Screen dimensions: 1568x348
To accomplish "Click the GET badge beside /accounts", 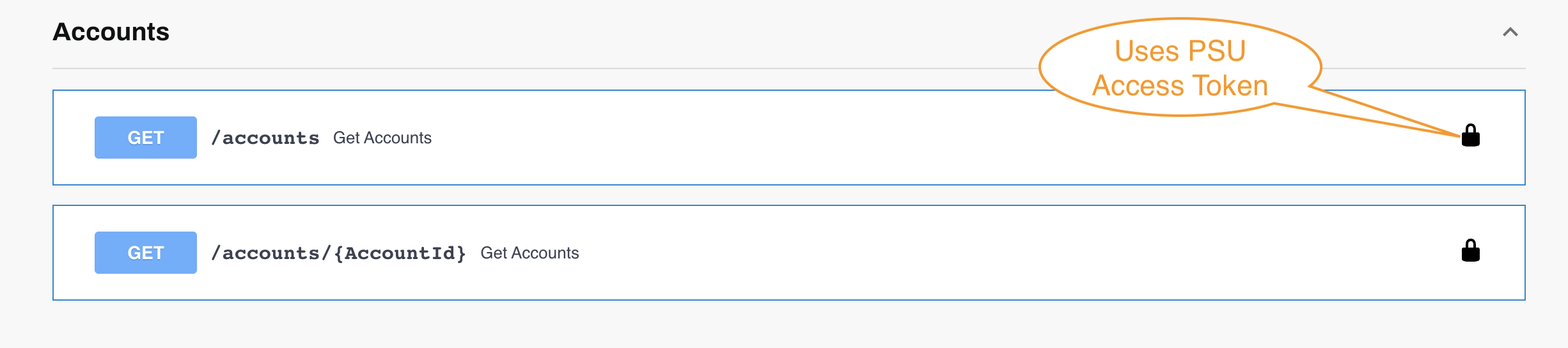I will point(146,138).
